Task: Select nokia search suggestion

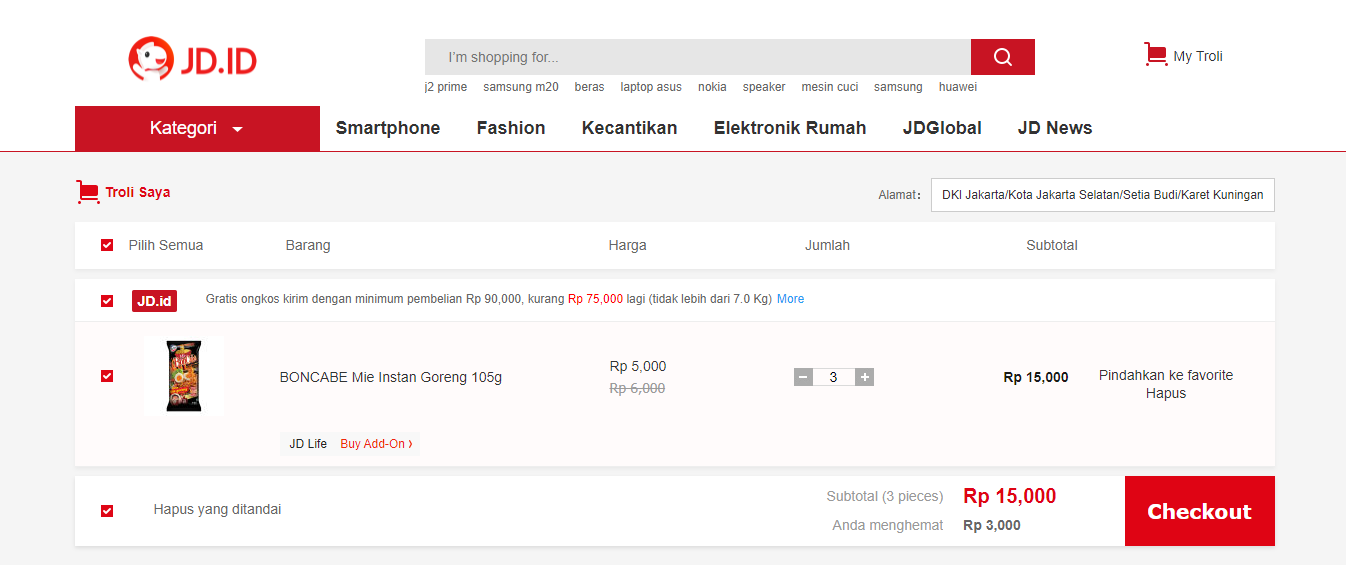Action: [712, 87]
